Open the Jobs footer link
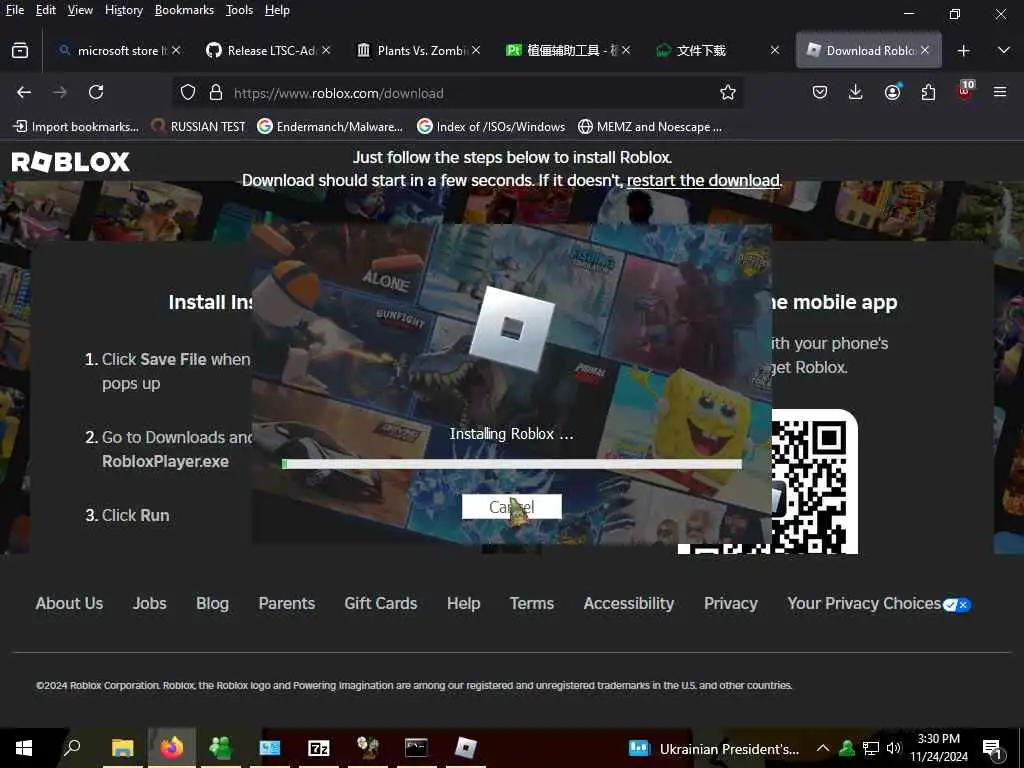Screen dimensions: 1024x768 click(150, 603)
